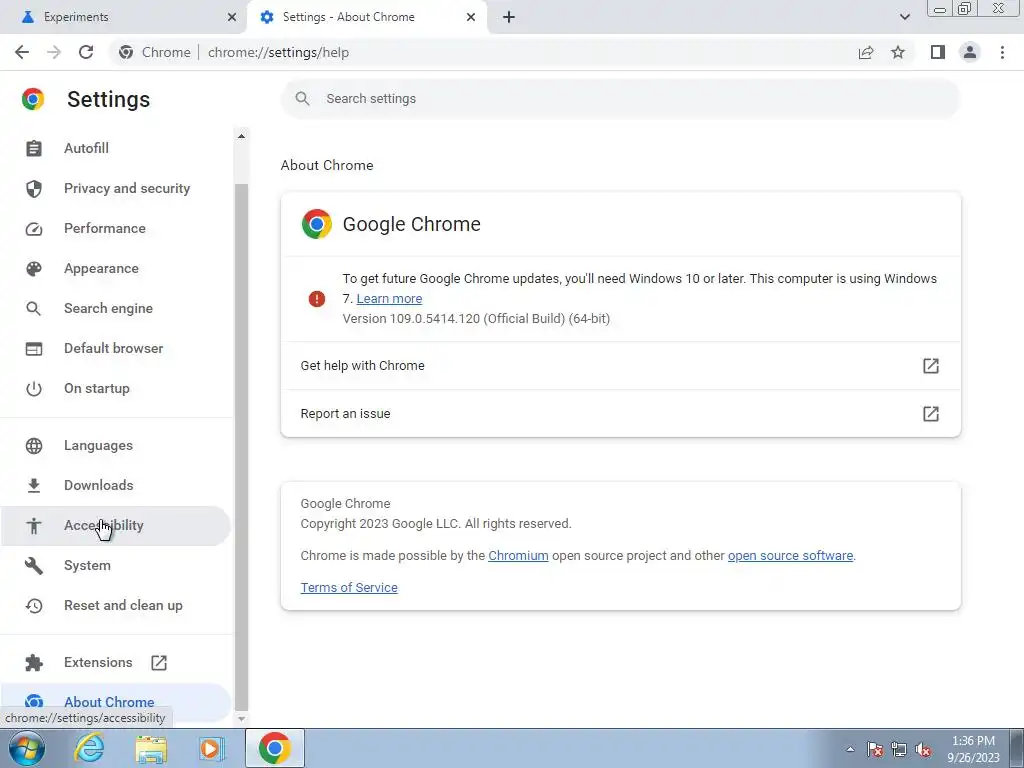The image size is (1024, 768).
Task: Show hidden system tray icons
Action: pos(850,749)
